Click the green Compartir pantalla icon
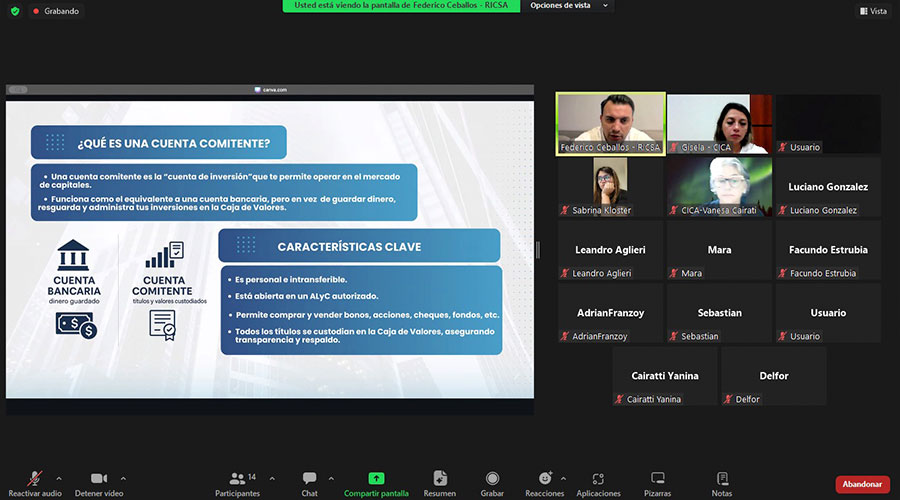The width and height of the screenshot is (900, 500). (x=376, y=478)
